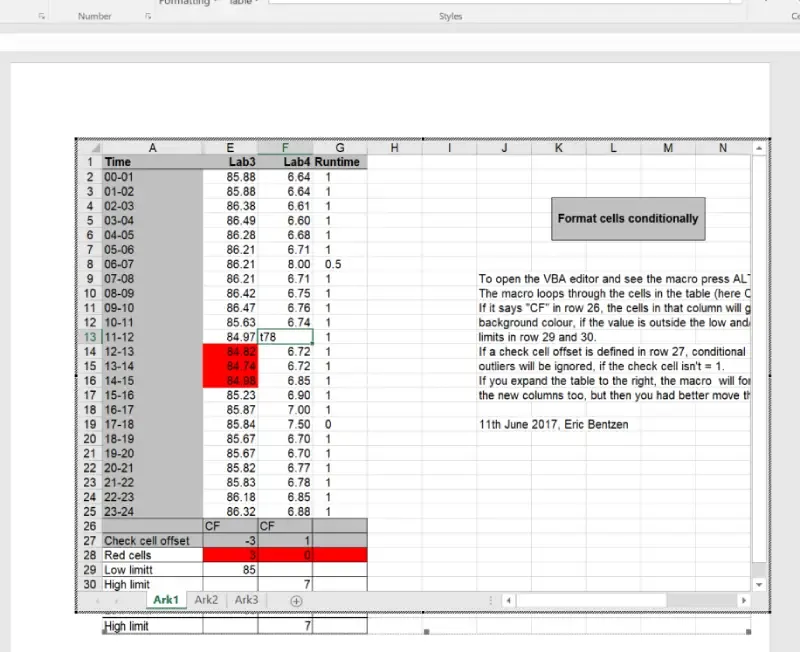Click the horizontal scrollbar thumb
800x652 pixels.
591,600
